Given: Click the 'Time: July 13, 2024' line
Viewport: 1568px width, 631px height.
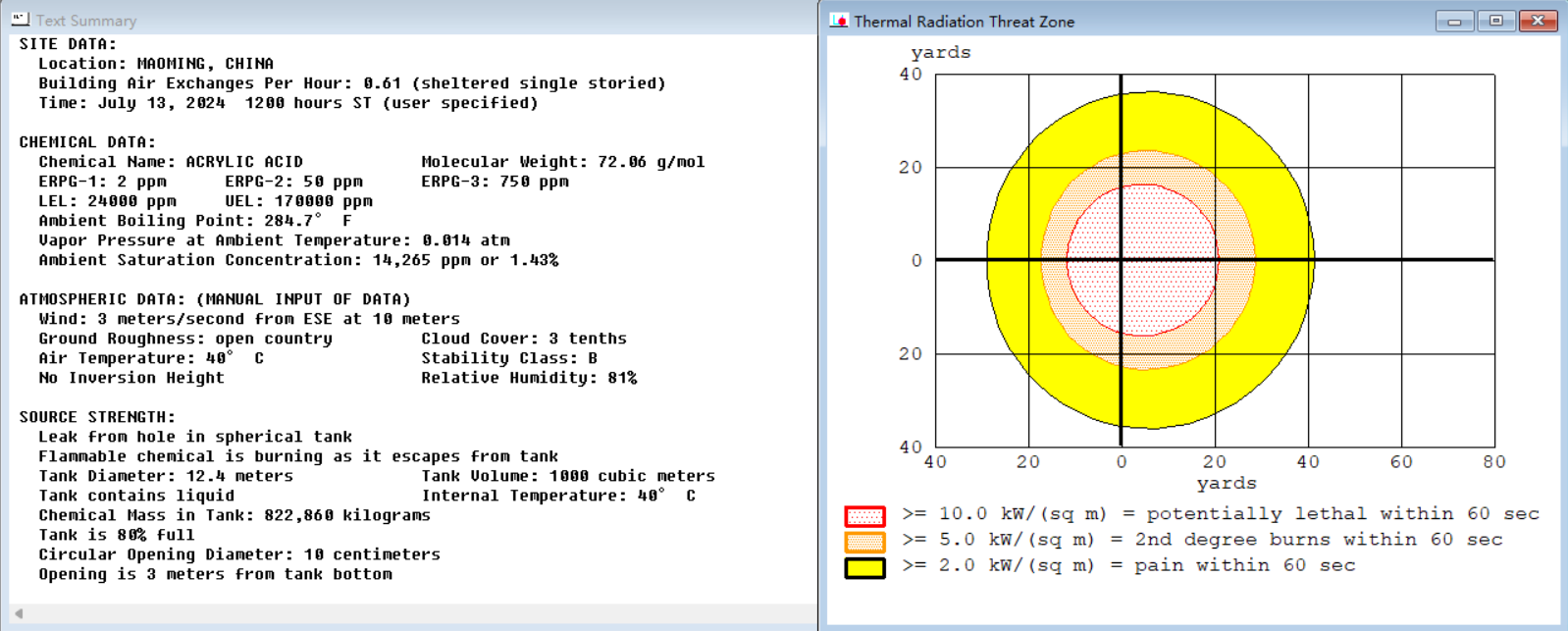Looking at the screenshot, I should [x=288, y=103].
